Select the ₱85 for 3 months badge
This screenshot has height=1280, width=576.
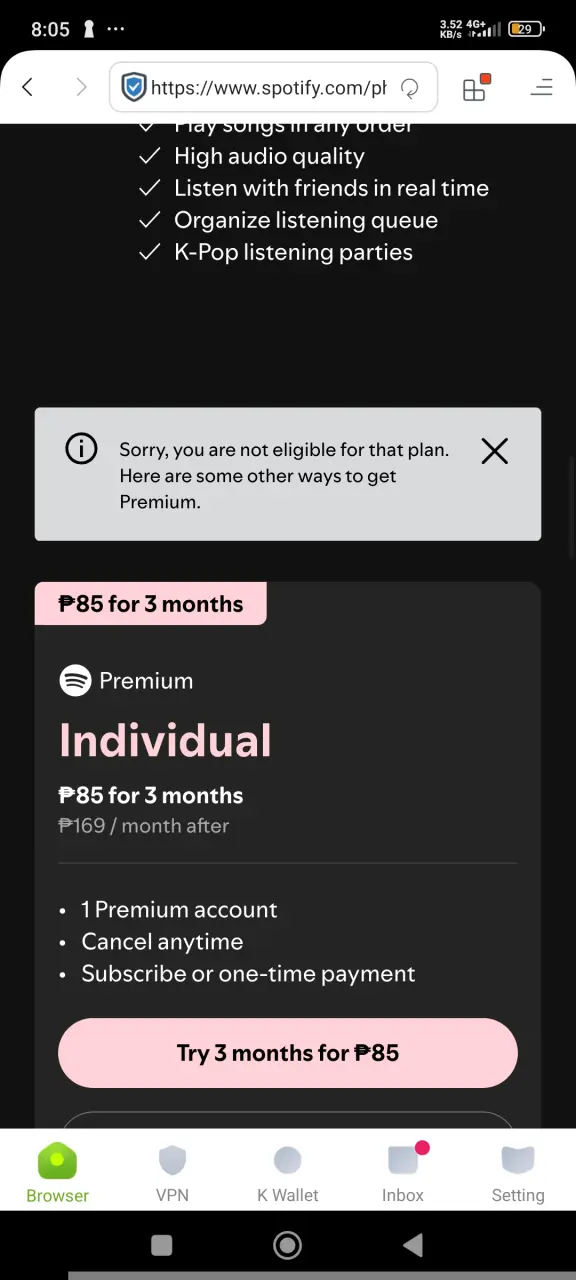point(151,604)
